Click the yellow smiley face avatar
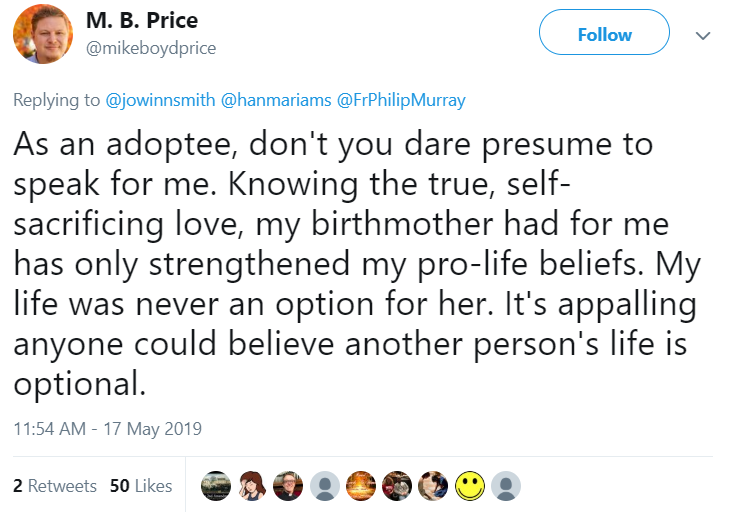 point(470,486)
